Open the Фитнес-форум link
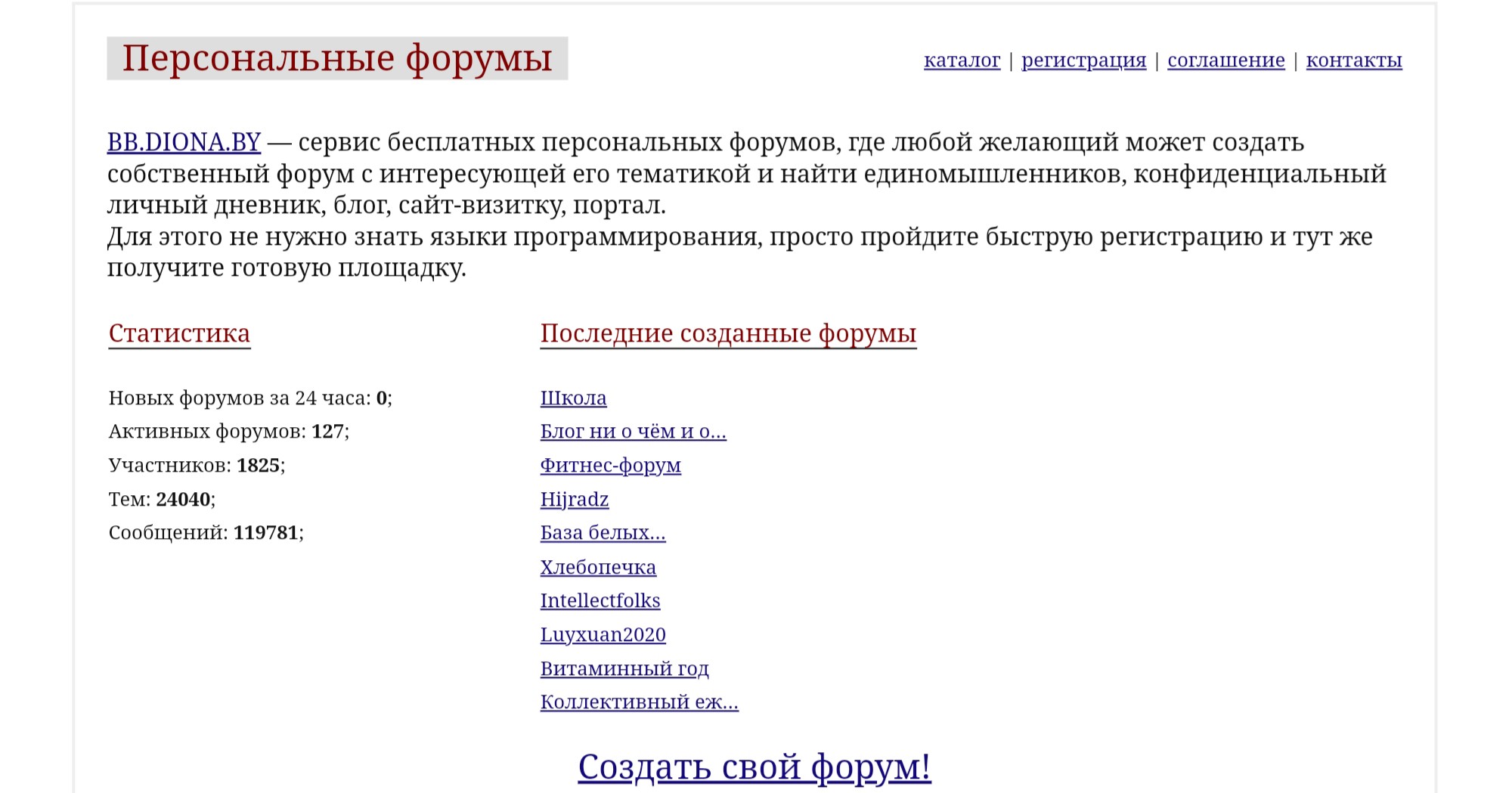 pos(610,466)
